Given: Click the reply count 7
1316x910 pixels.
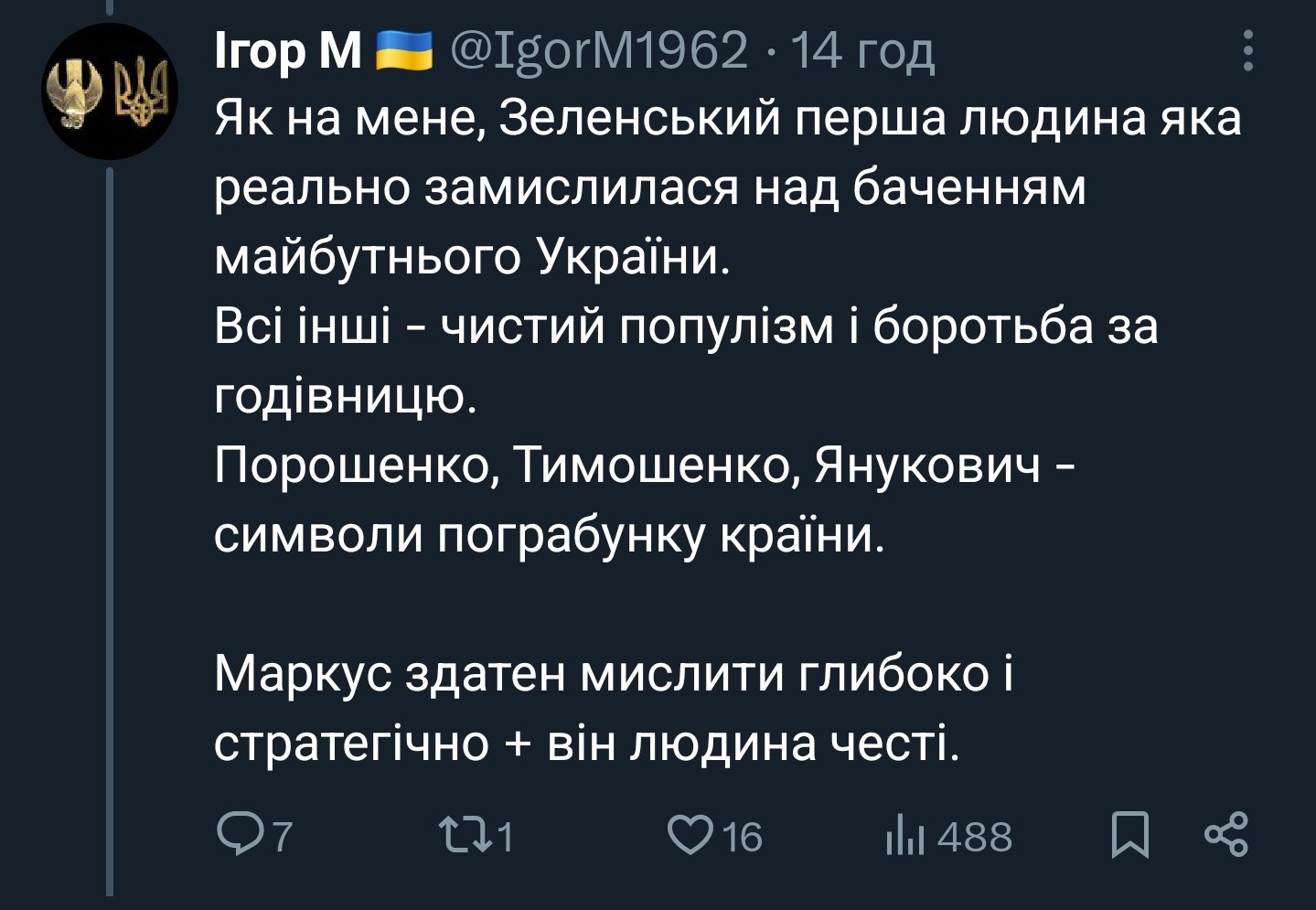Looking at the screenshot, I should (283, 837).
